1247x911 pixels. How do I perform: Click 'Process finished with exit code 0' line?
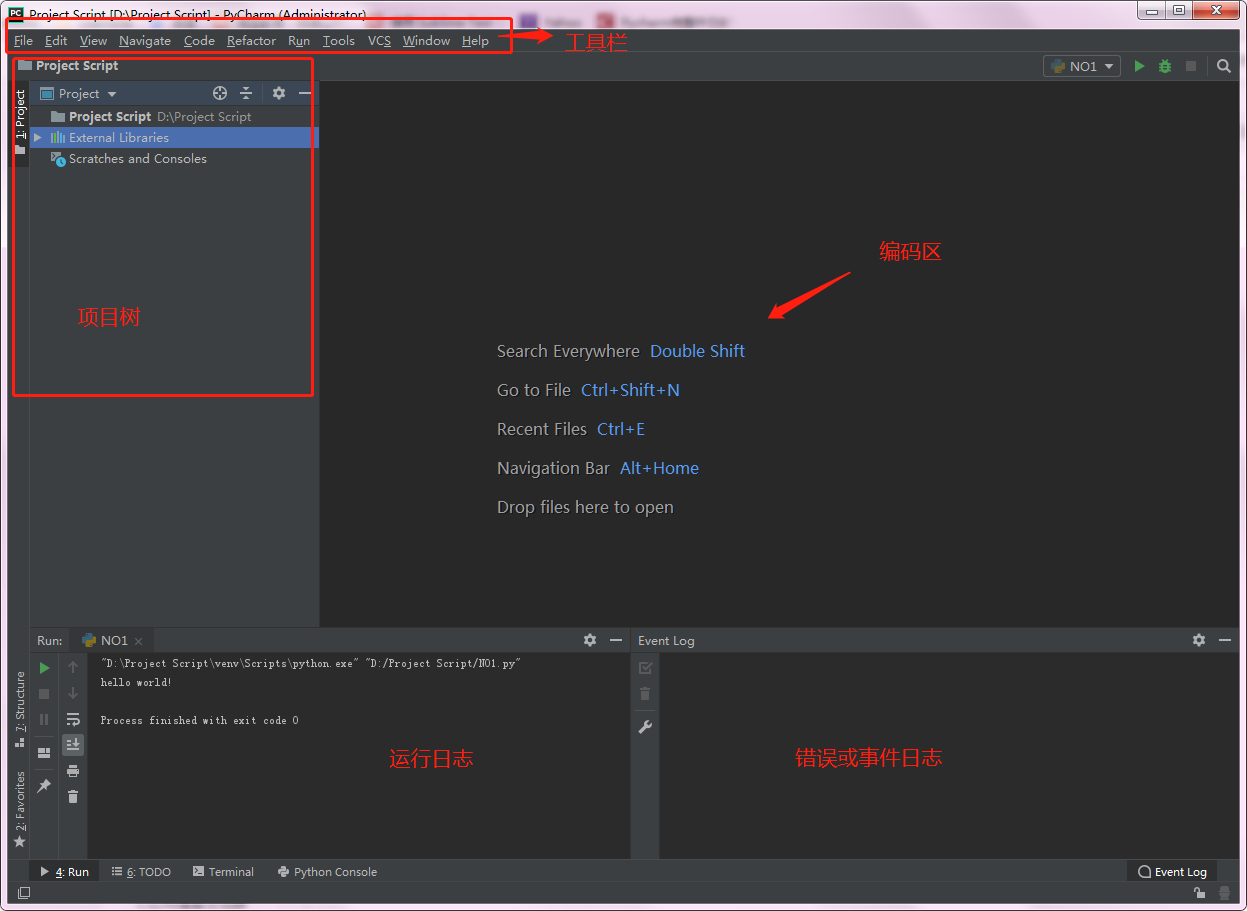[x=199, y=720]
